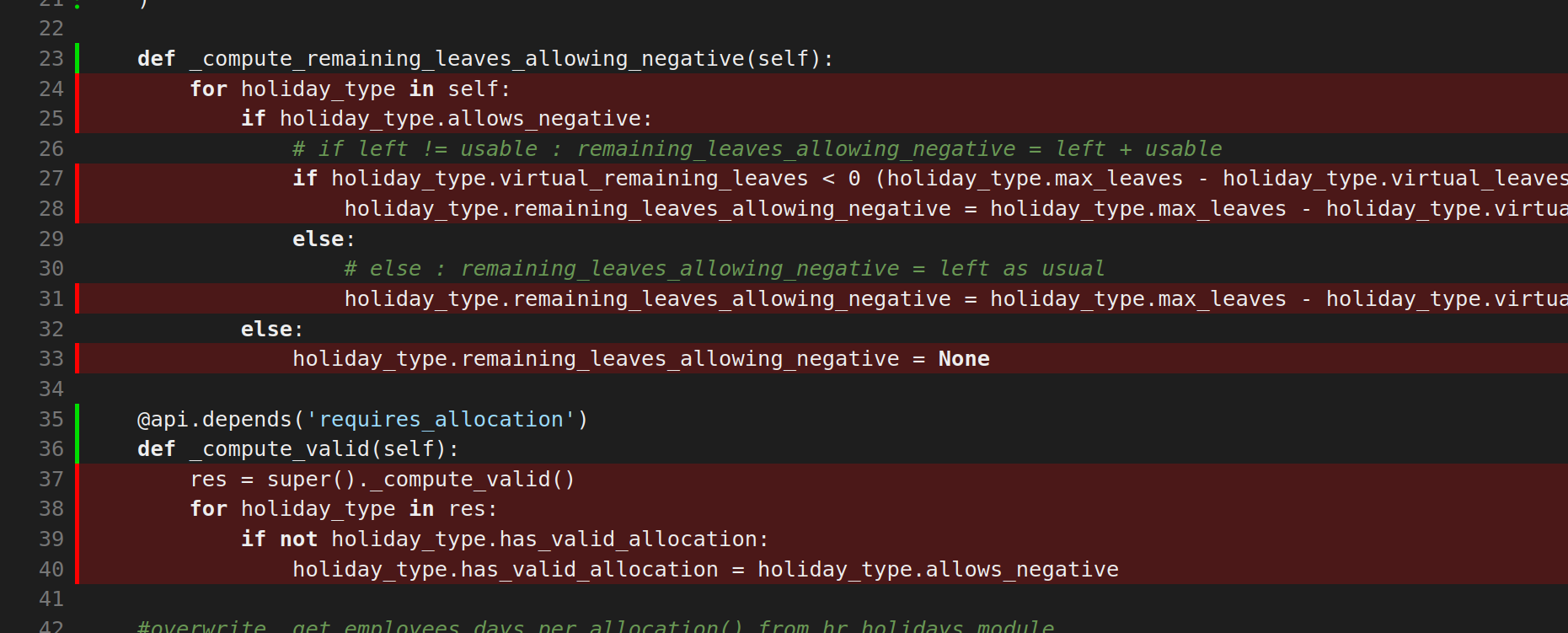Click the 'requires_allocation' string literal
The height and width of the screenshot is (633, 1568).
click(441, 420)
